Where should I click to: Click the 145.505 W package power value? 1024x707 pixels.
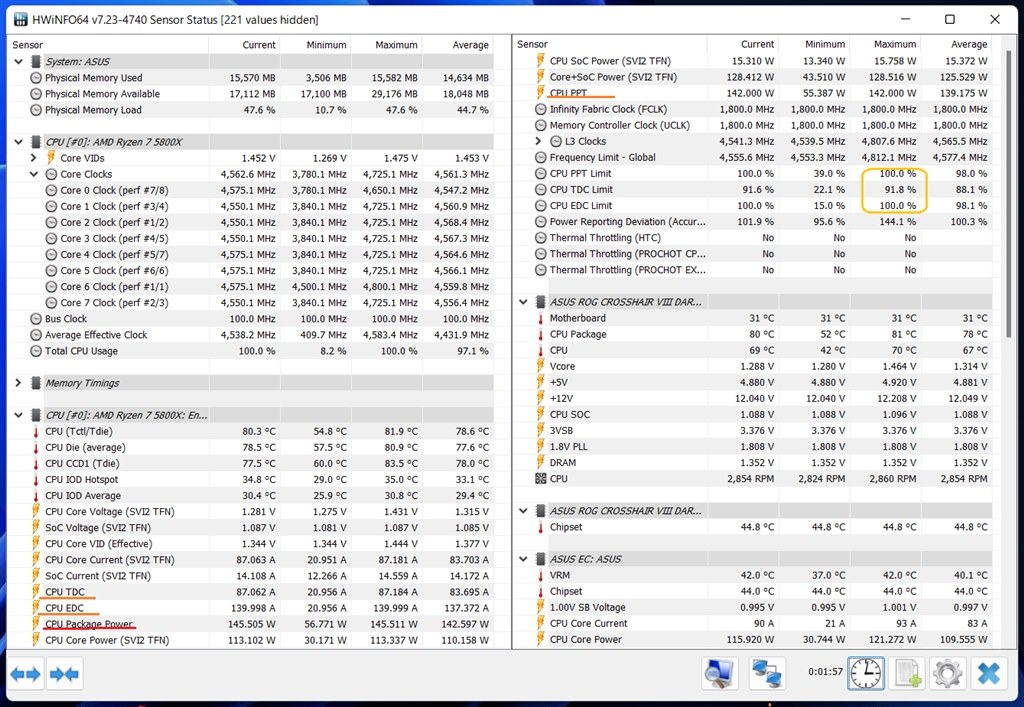[251, 624]
